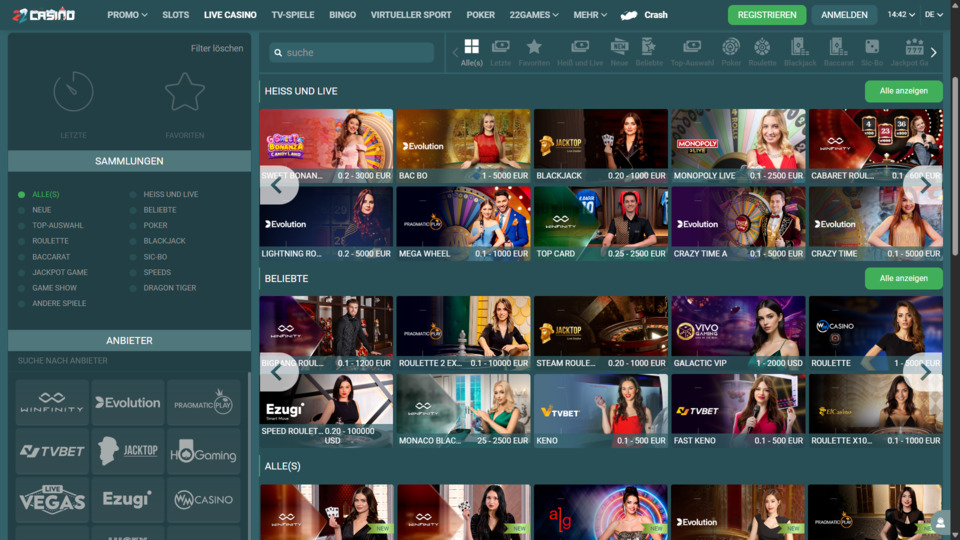Click the game search input field
960x540 pixels.
point(355,52)
